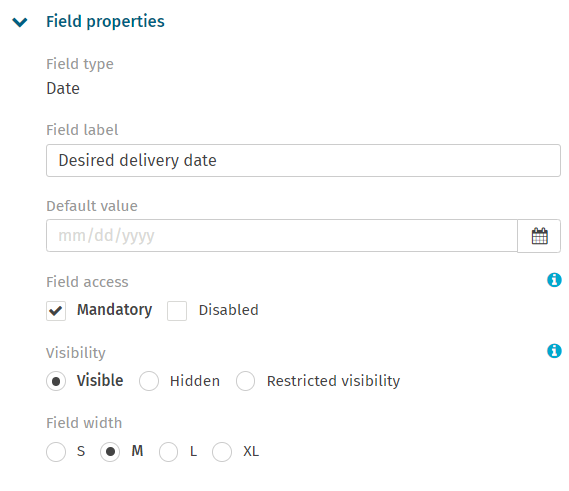
Task: Set field width to L
Action: point(168,452)
